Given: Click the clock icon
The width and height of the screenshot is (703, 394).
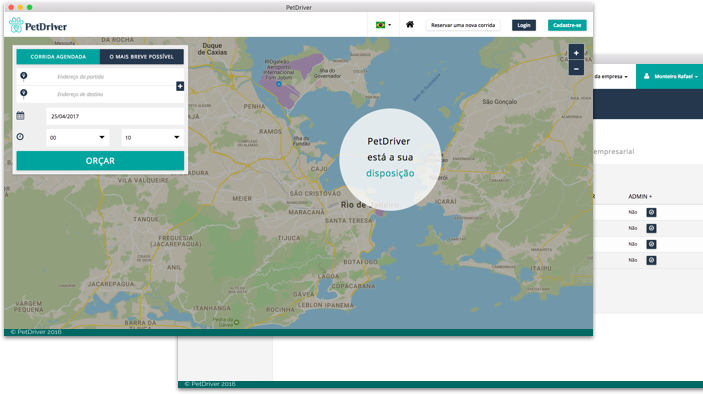Looking at the screenshot, I should click(x=20, y=137).
